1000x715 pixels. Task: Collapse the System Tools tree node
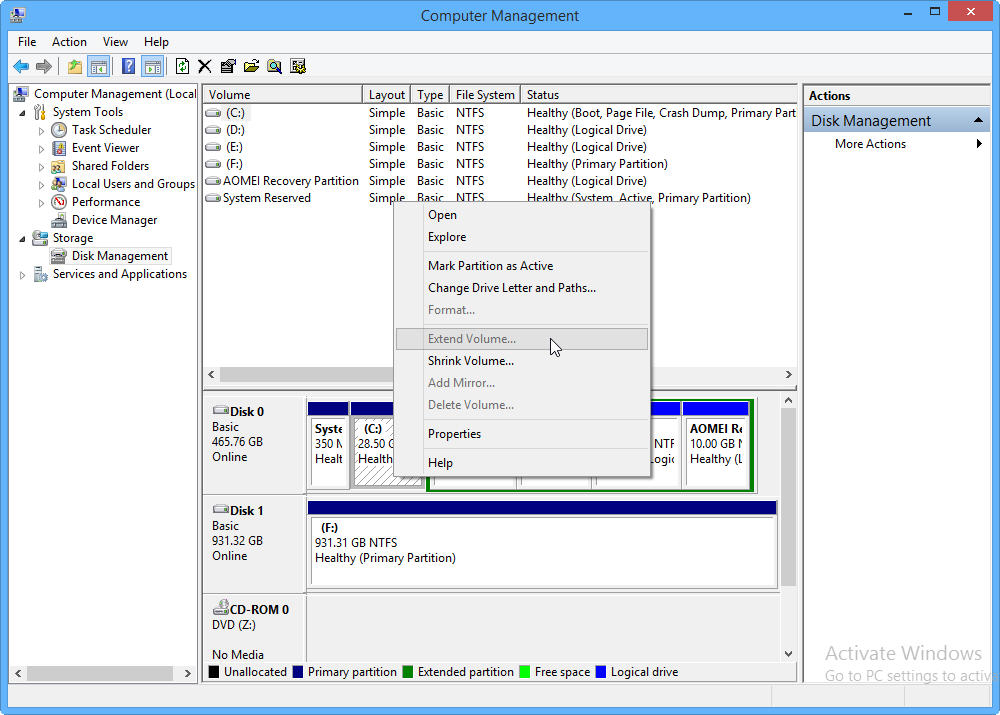(22, 113)
